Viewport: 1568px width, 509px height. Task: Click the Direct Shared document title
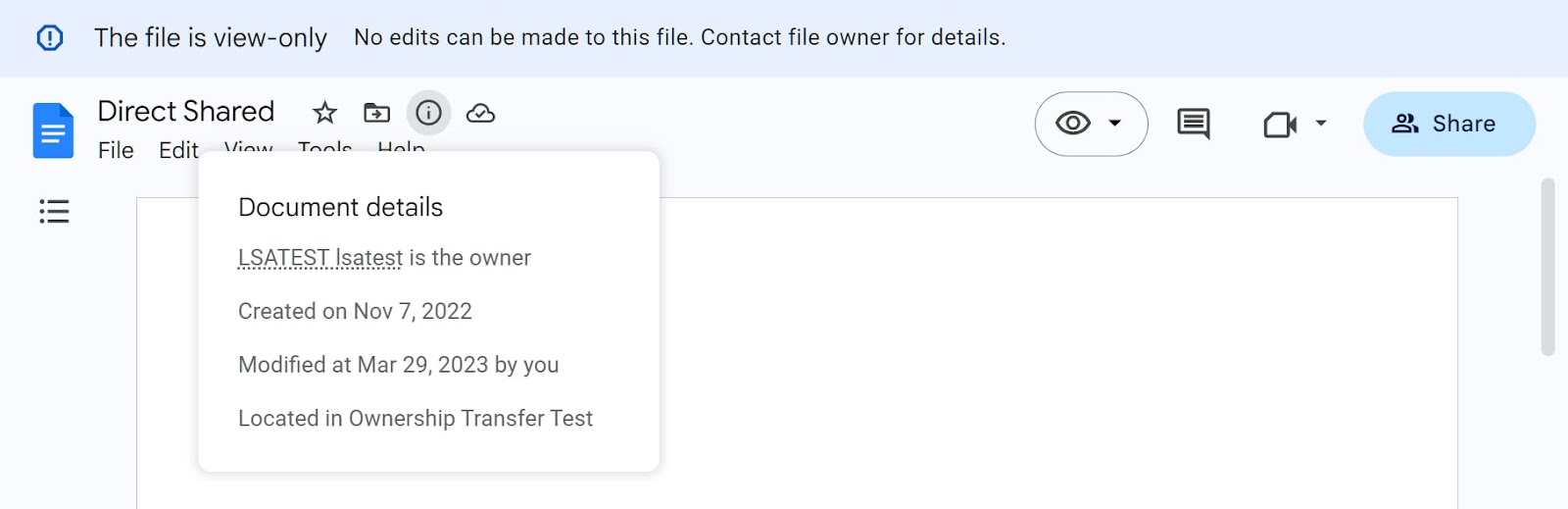click(186, 112)
